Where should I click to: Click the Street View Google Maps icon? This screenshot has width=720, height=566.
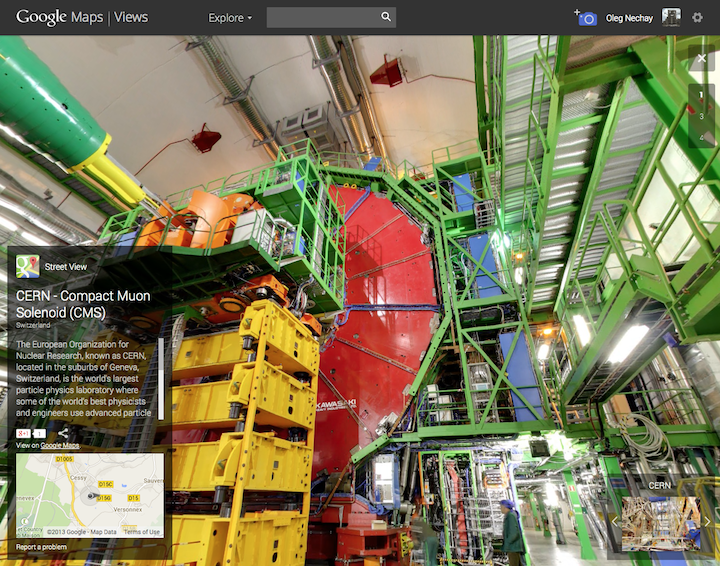click(x=28, y=267)
